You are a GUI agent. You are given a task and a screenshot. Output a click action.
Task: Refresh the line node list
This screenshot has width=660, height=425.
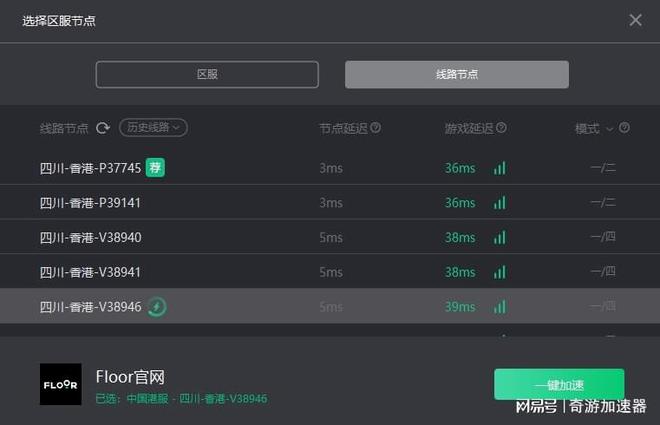click(x=103, y=128)
